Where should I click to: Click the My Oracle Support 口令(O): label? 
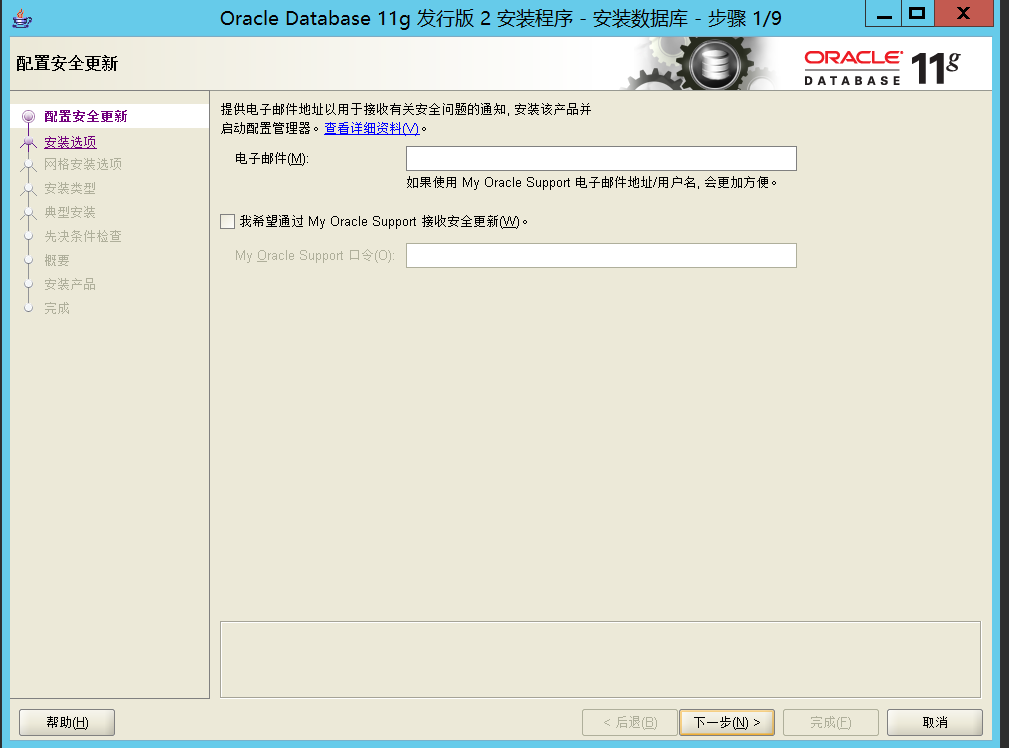pos(315,256)
